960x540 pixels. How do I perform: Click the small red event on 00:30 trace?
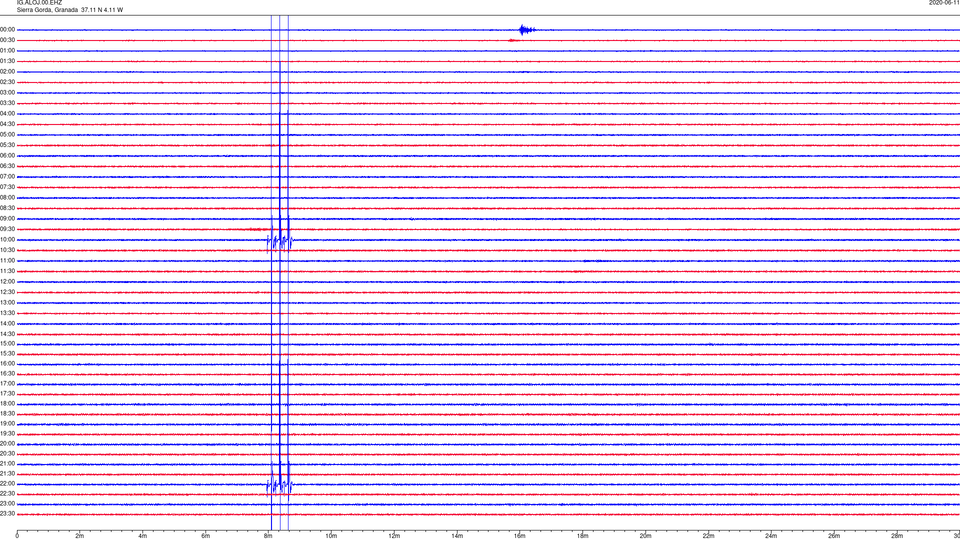(513, 40)
